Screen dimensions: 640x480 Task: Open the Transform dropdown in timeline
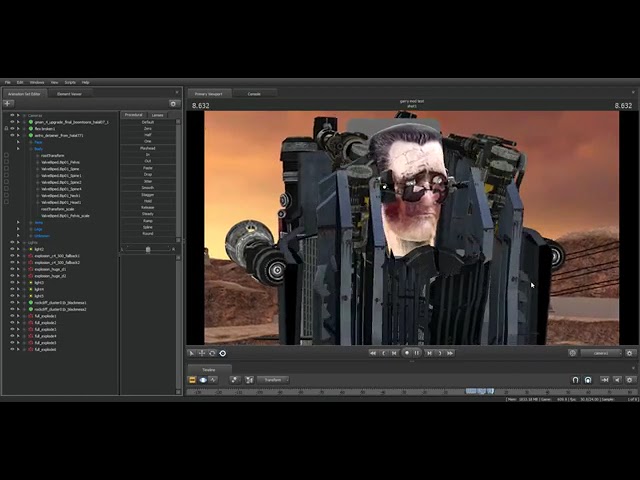(273, 380)
